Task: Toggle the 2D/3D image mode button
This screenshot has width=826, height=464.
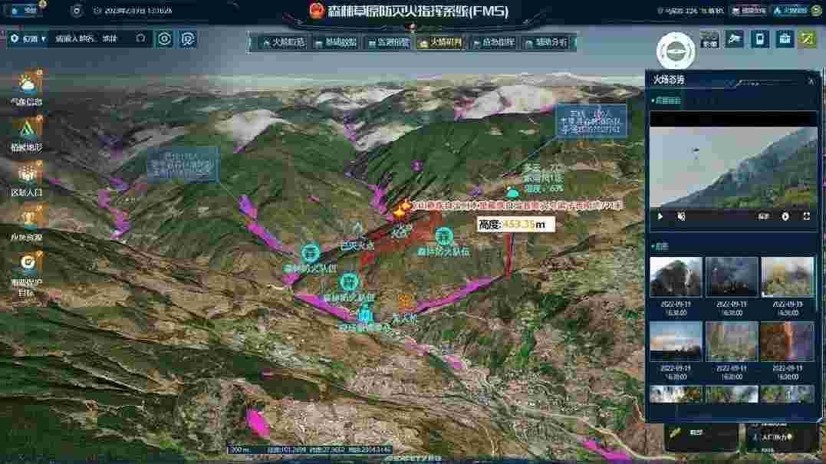Action: (709, 39)
